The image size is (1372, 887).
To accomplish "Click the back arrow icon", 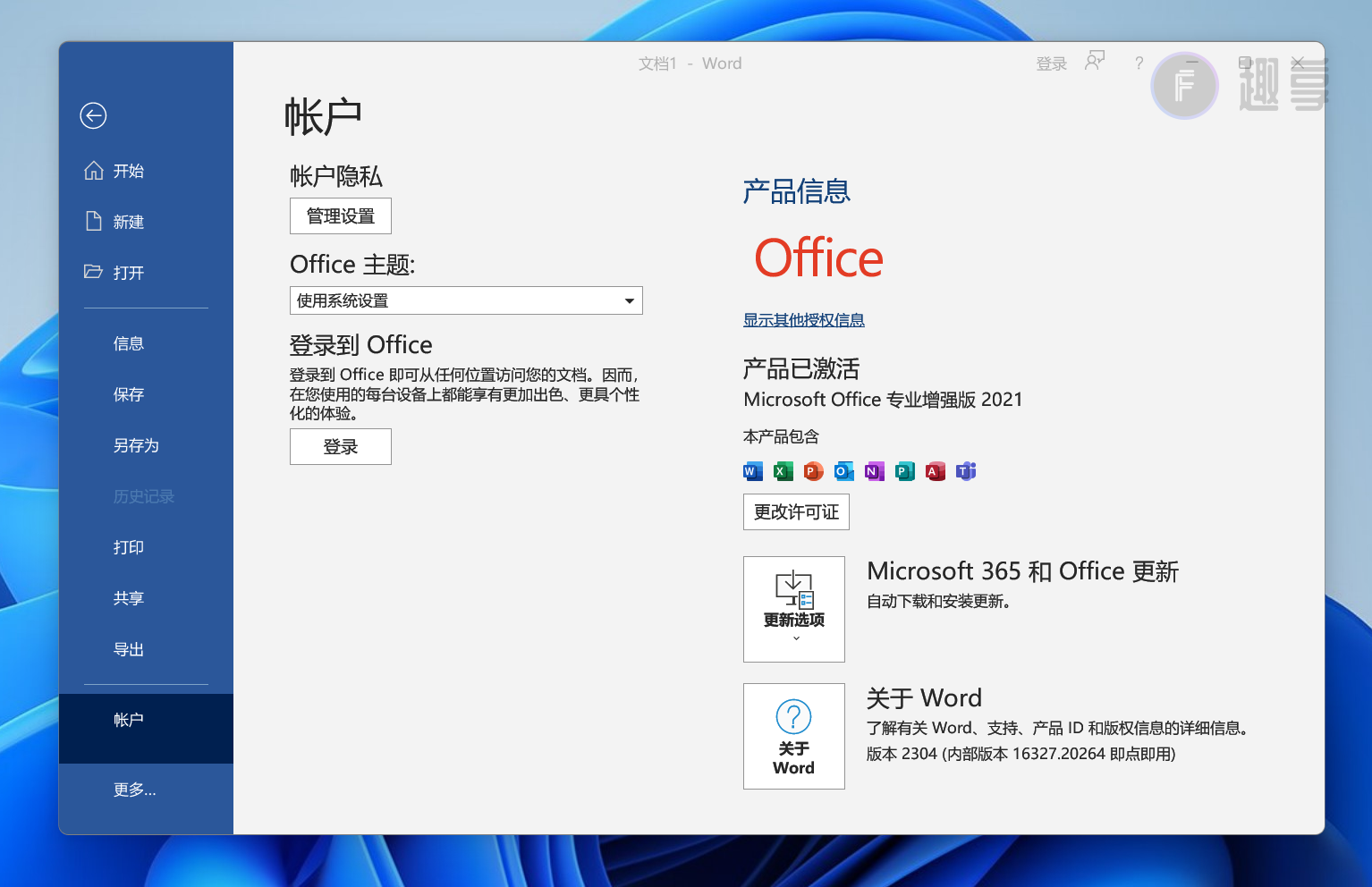I will [93, 115].
